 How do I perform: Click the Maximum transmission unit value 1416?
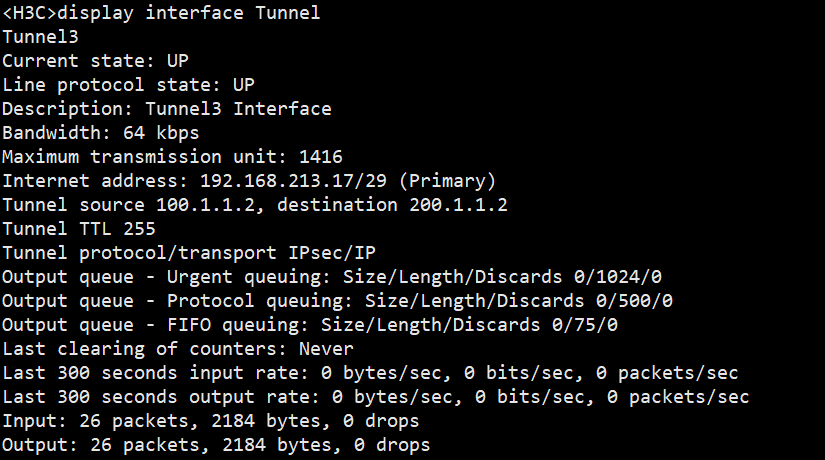[320, 157]
